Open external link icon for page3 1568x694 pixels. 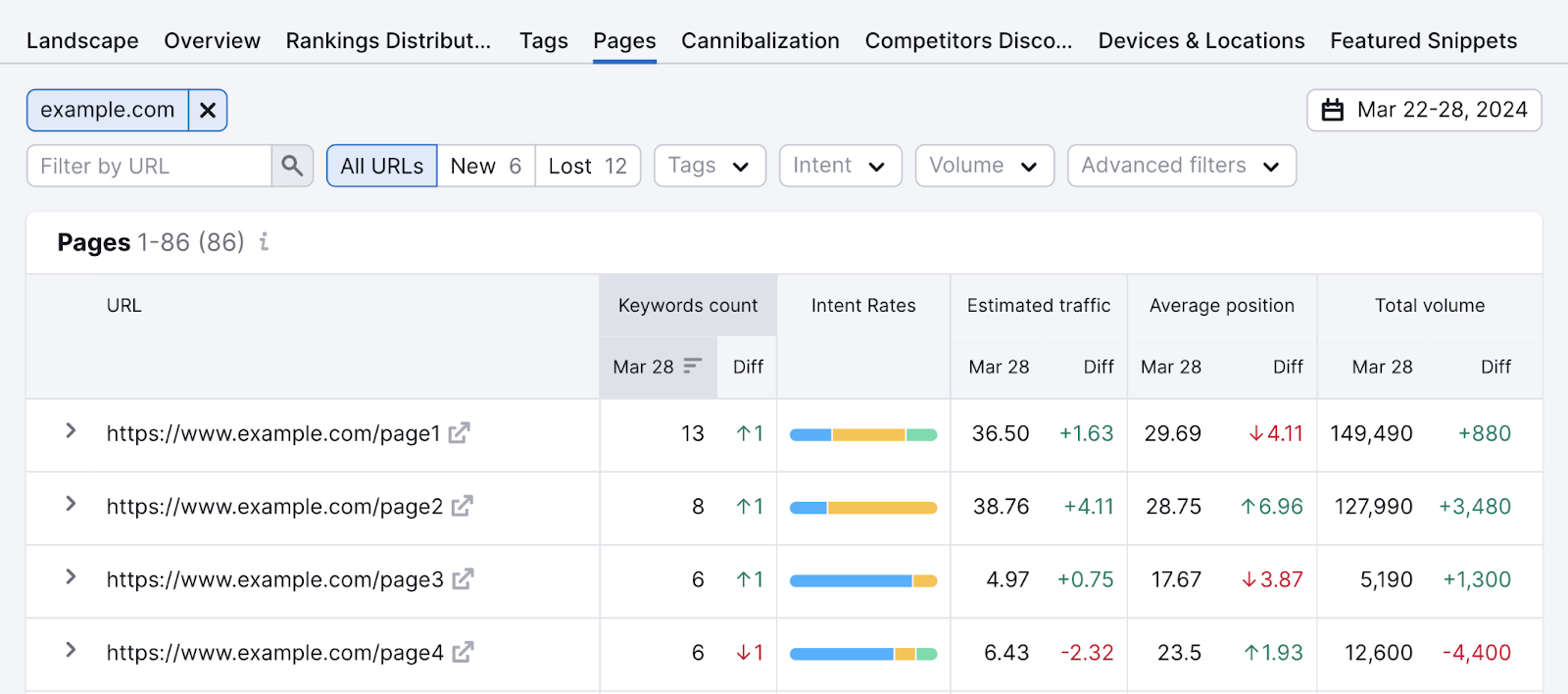click(x=463, y=579)
